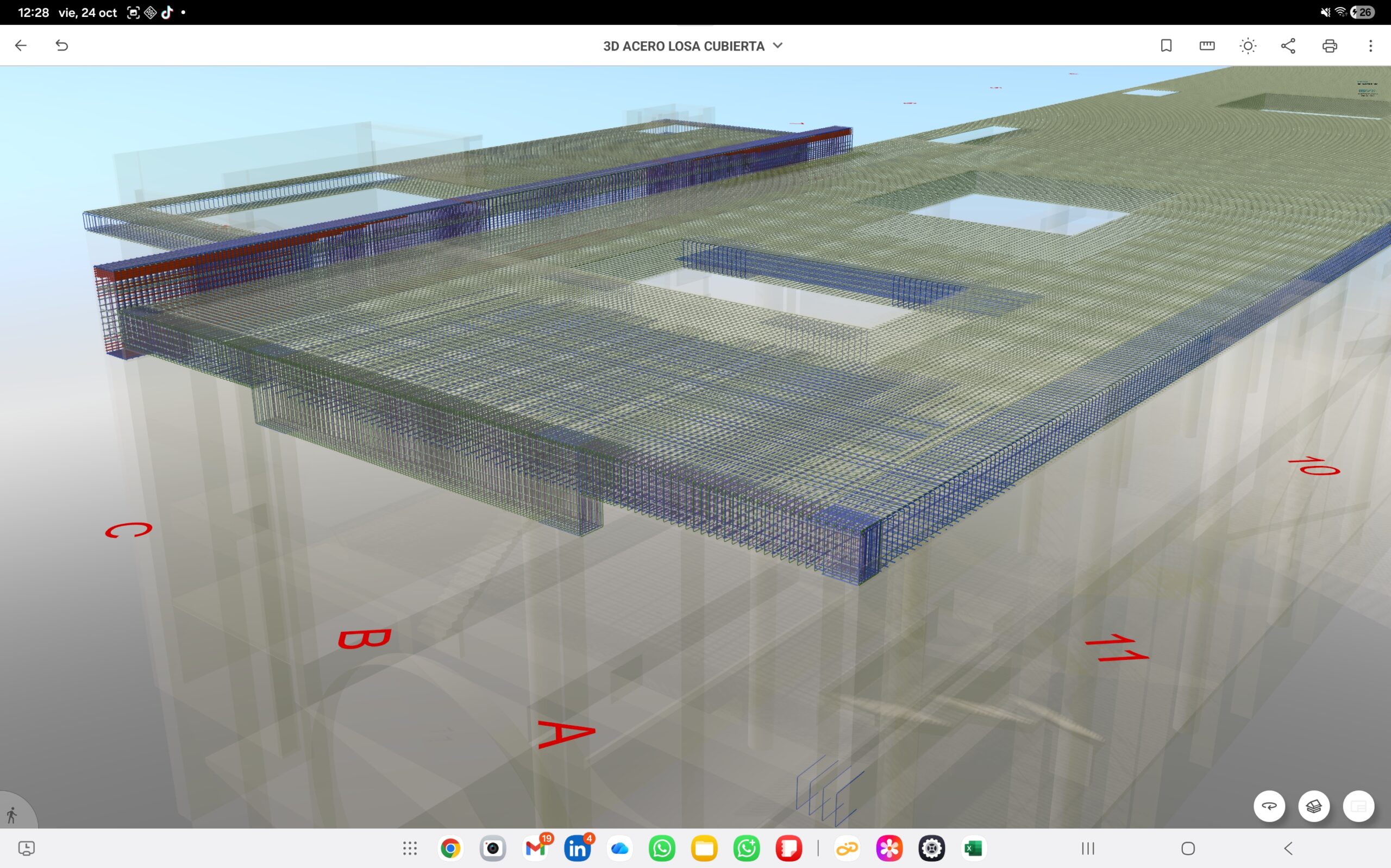The height and width of the screenshot is (868, 1391).
Task: Open the Excel app in taskbar
Action: point(974,848)
